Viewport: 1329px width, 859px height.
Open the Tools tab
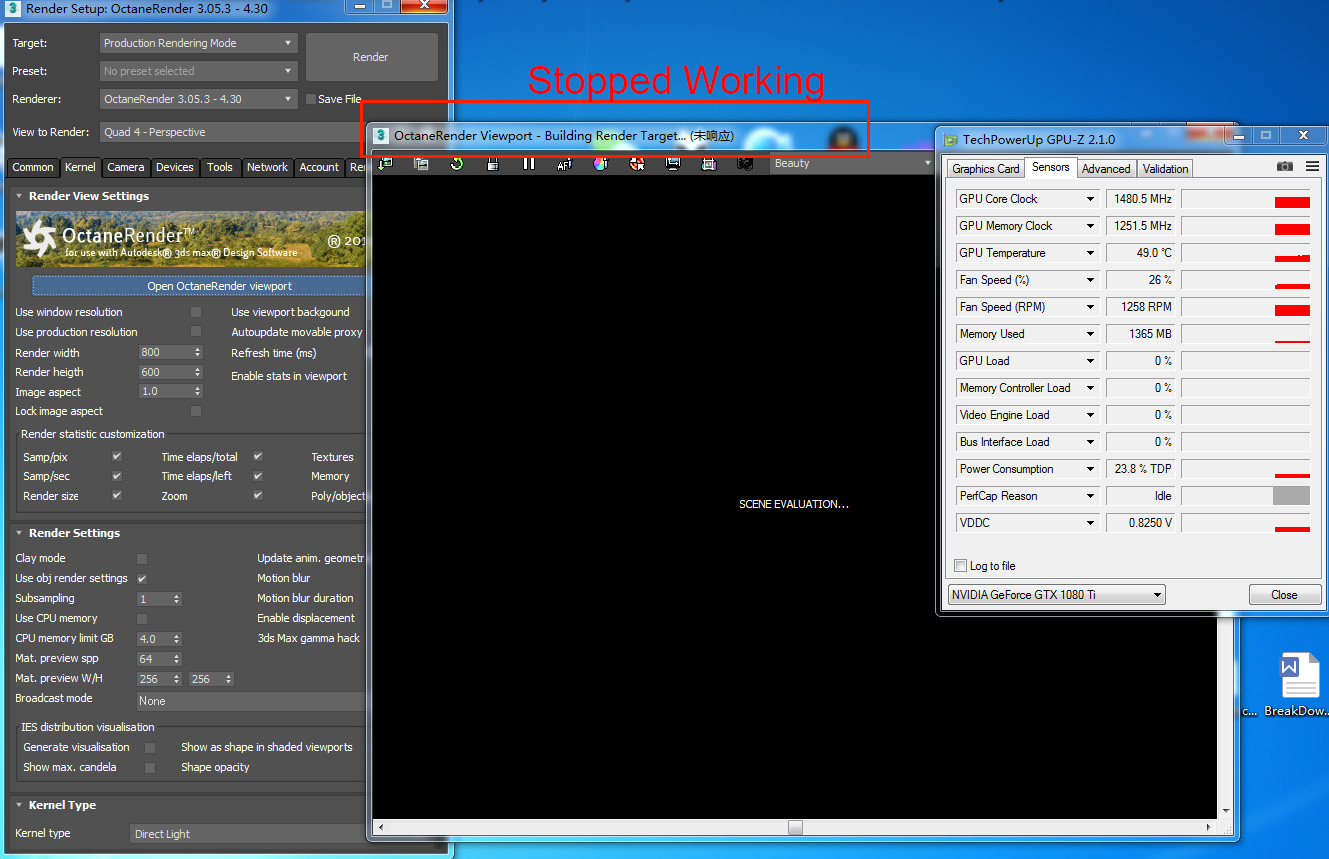(x=220, y=167)
